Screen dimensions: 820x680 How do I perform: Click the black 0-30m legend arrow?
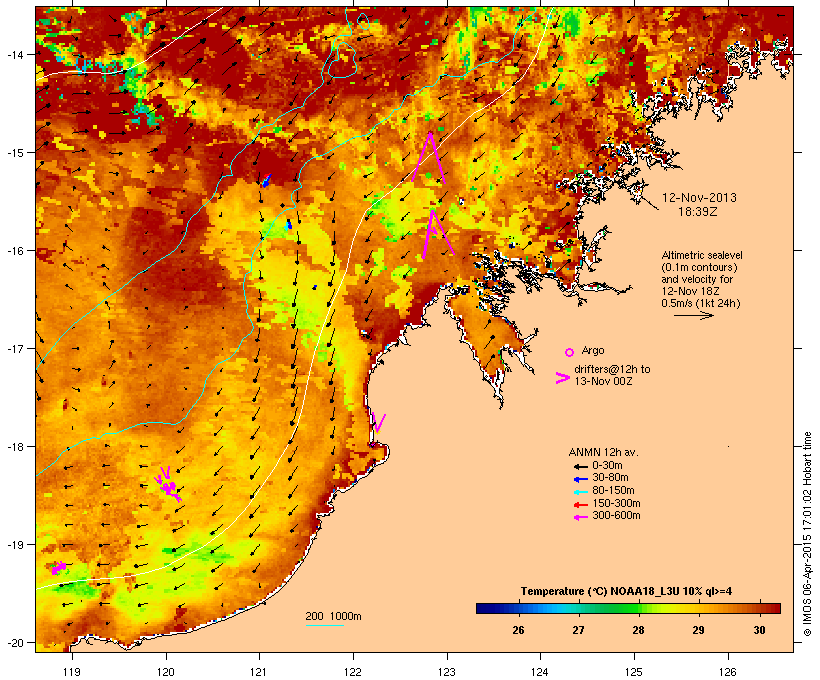click(x=581, y=466)
